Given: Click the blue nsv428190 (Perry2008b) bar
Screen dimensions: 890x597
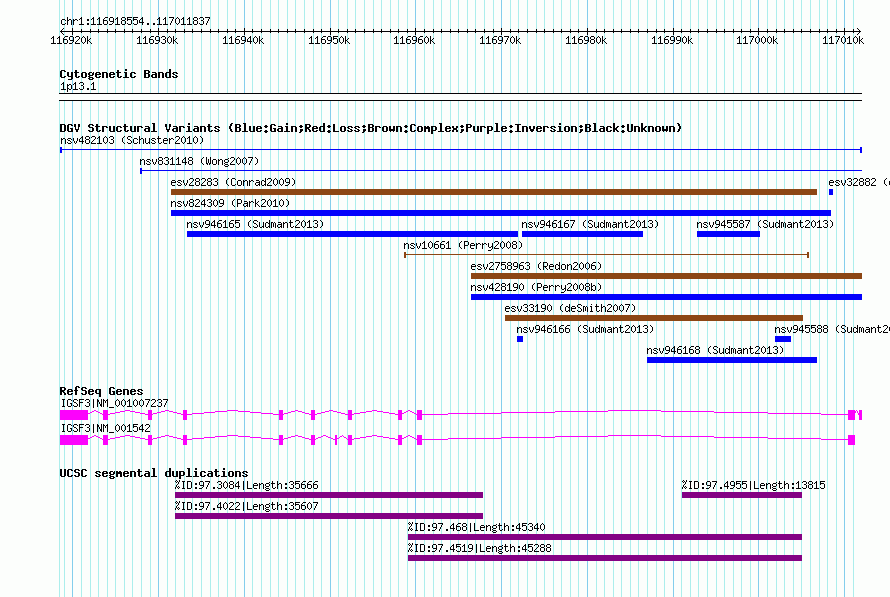Looking at the screenshot, I should coord(666,297).
